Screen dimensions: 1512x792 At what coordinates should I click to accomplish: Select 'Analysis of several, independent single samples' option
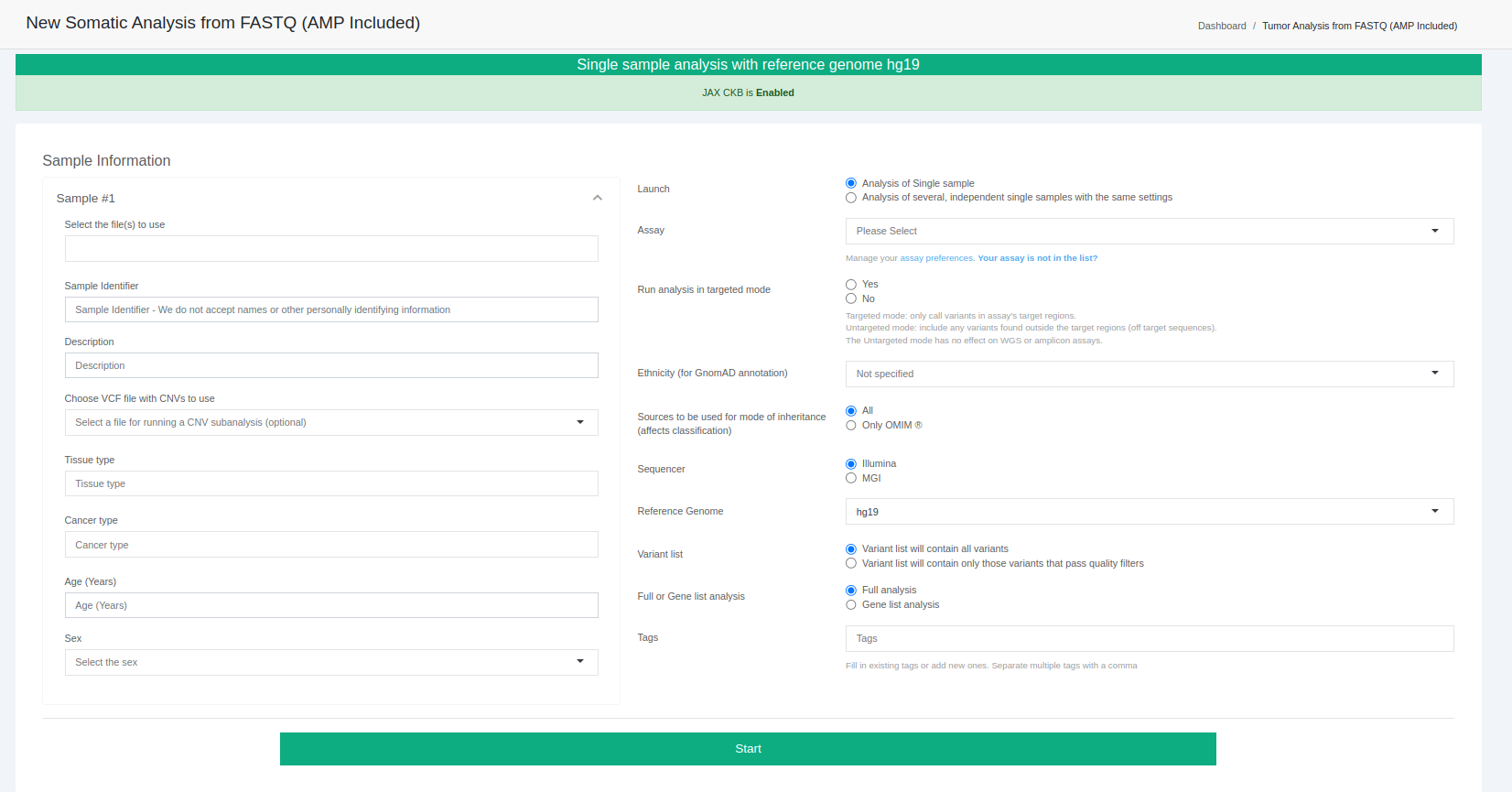click(x=851, y=198)
